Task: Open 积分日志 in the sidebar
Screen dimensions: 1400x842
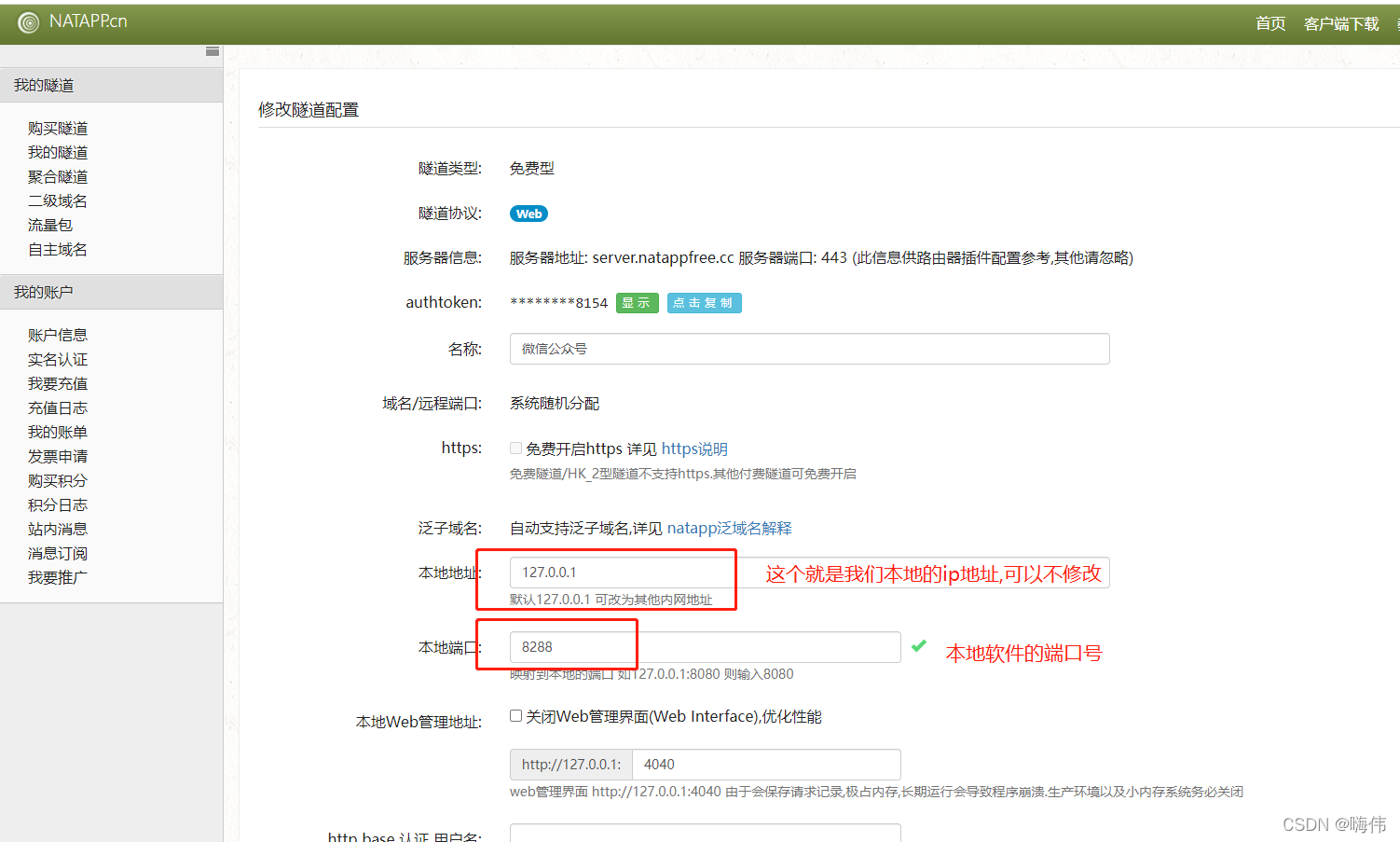Action: (58, 504)
